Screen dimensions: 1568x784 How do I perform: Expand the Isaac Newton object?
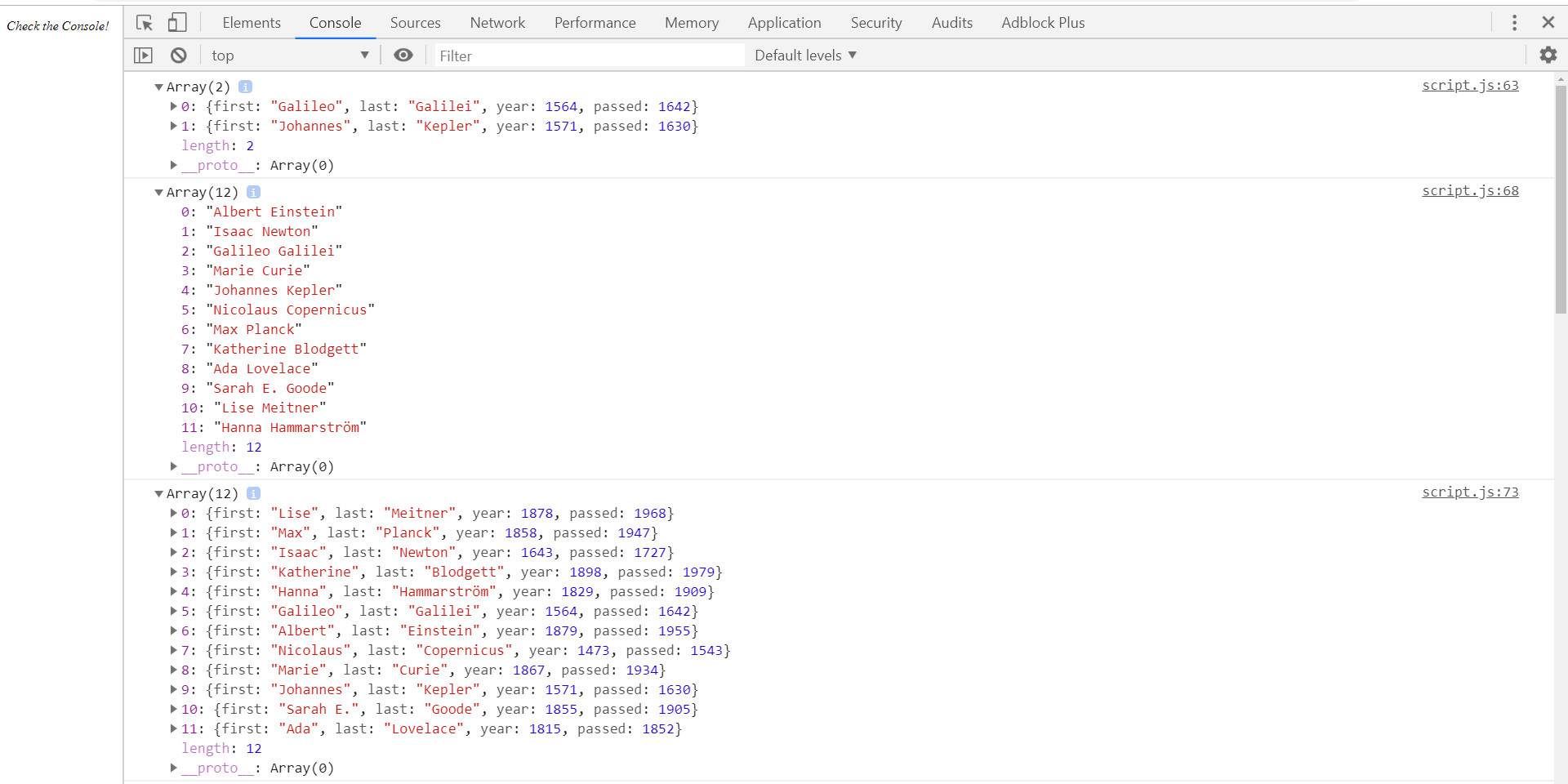click(173, 552)
